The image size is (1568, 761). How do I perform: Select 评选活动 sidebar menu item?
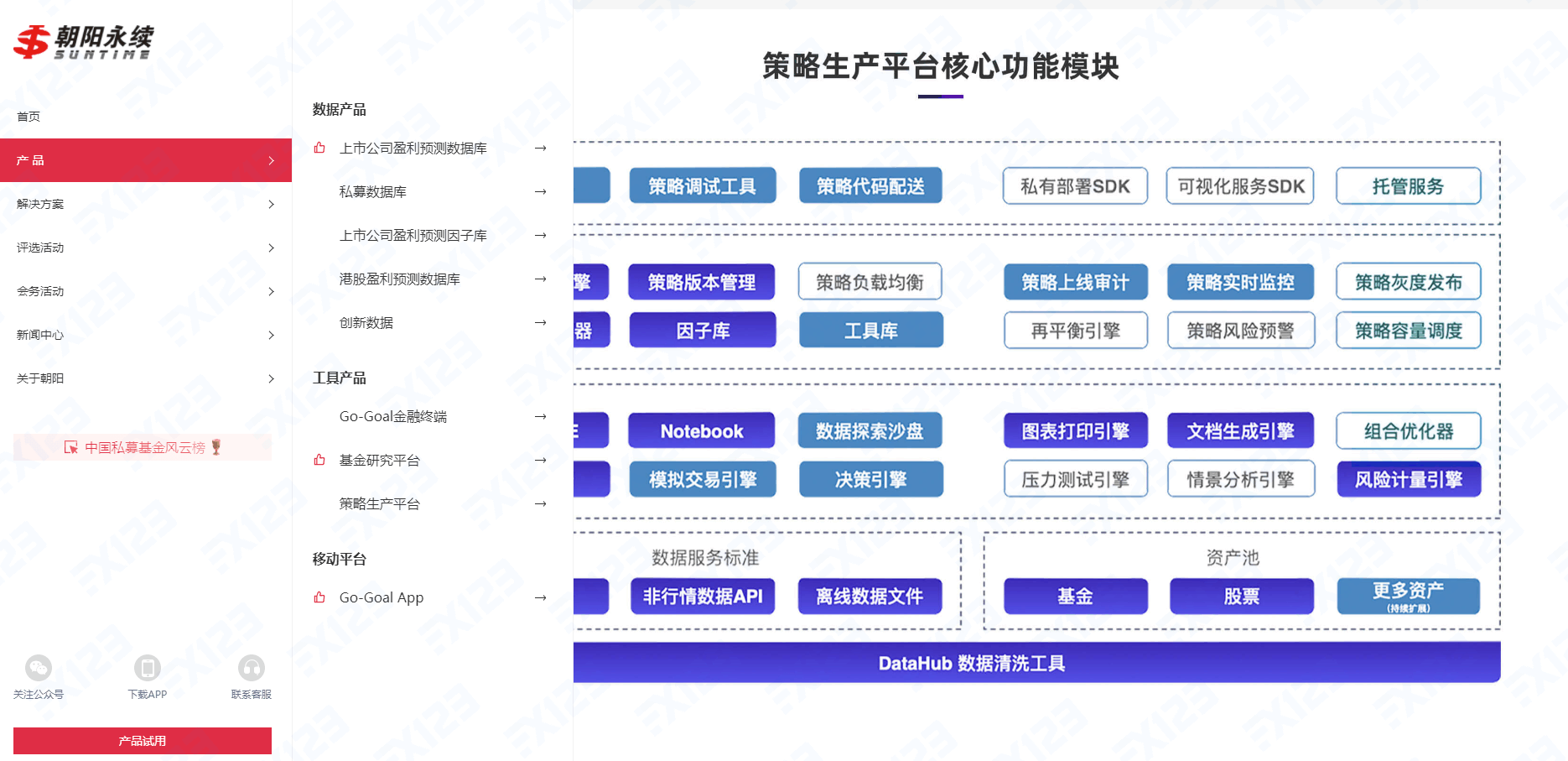pyautogui.click(x=146, y=248)
